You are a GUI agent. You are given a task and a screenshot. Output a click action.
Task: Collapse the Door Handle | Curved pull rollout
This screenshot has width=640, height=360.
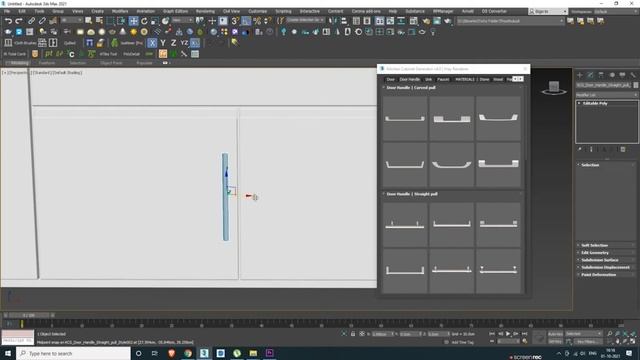pos(411,88)
